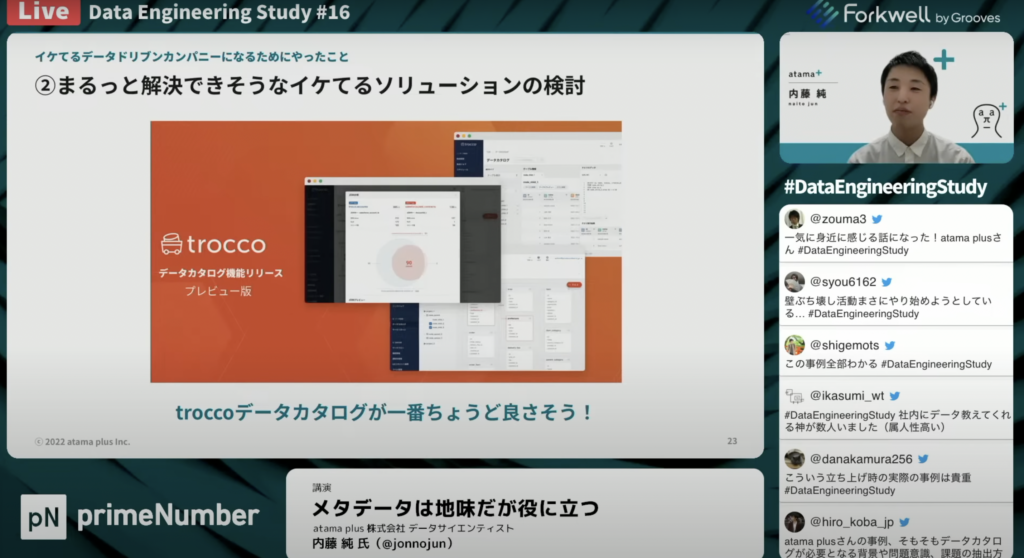Click the Twitter bird next to @syou6162

[887, 282]
